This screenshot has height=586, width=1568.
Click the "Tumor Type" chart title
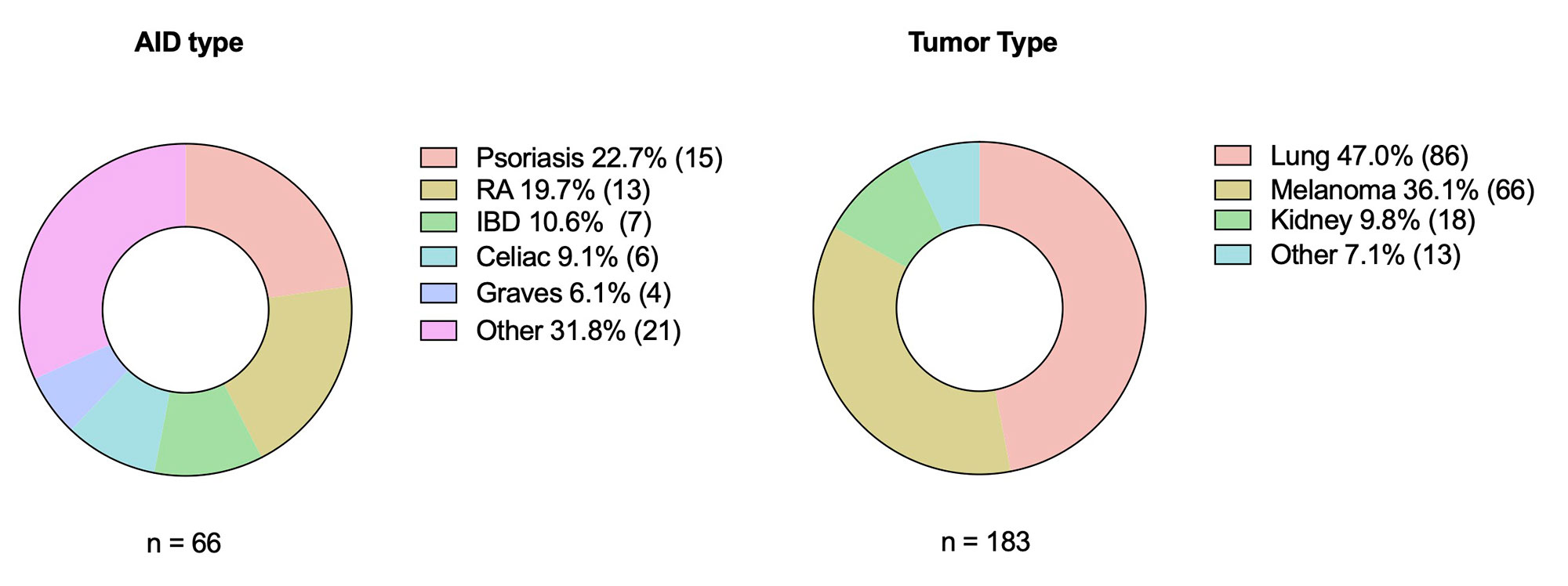pyautogui.click(x=982, y=42)
